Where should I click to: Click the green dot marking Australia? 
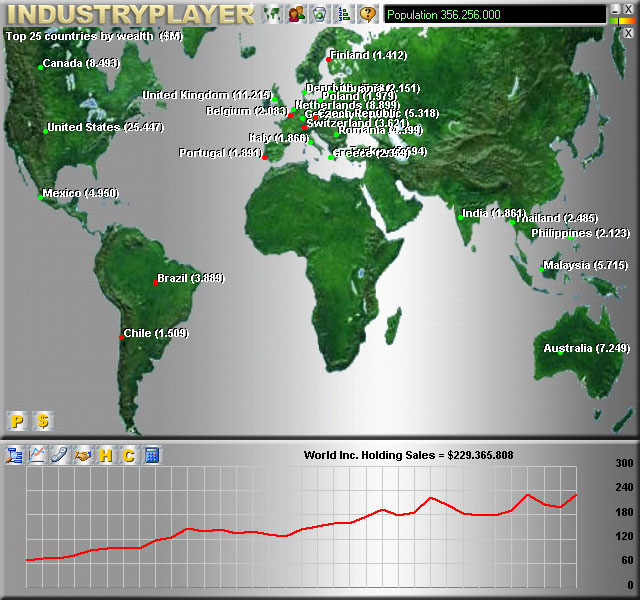coord(560,353)
